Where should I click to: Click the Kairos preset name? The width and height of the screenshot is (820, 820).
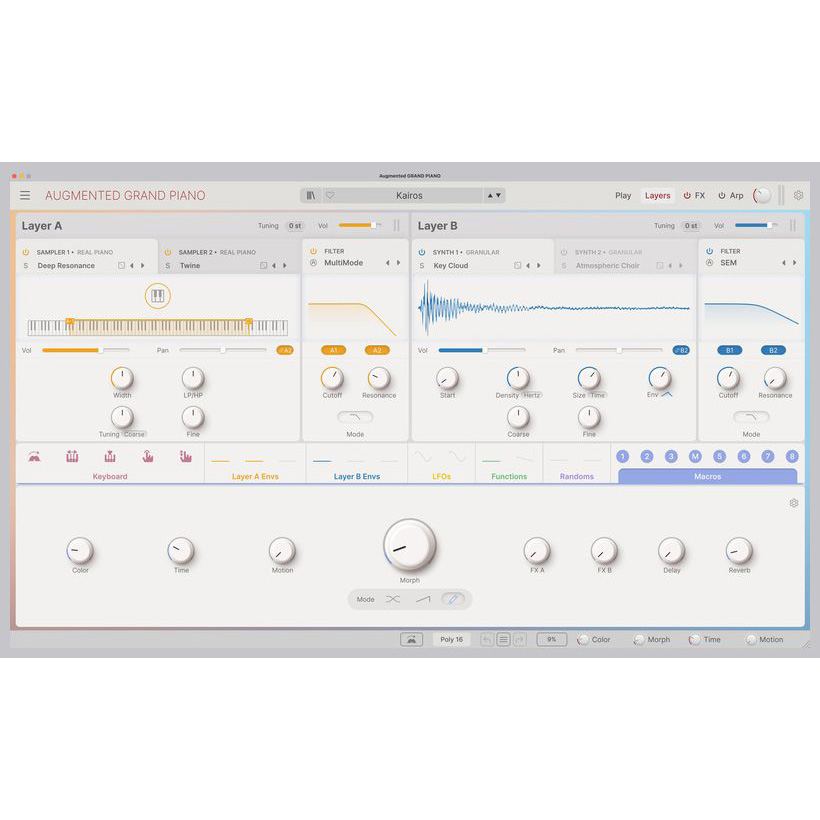click(x=409, y=195)
